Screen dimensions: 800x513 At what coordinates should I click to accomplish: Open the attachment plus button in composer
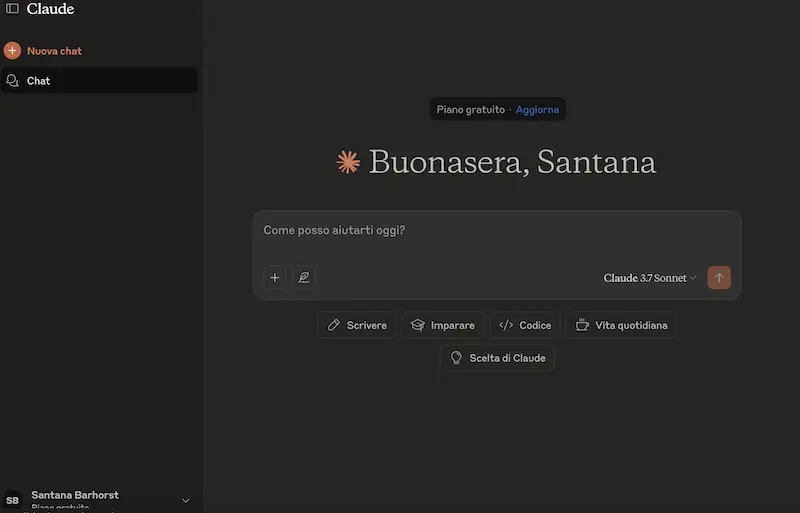[x=274, y=278]
